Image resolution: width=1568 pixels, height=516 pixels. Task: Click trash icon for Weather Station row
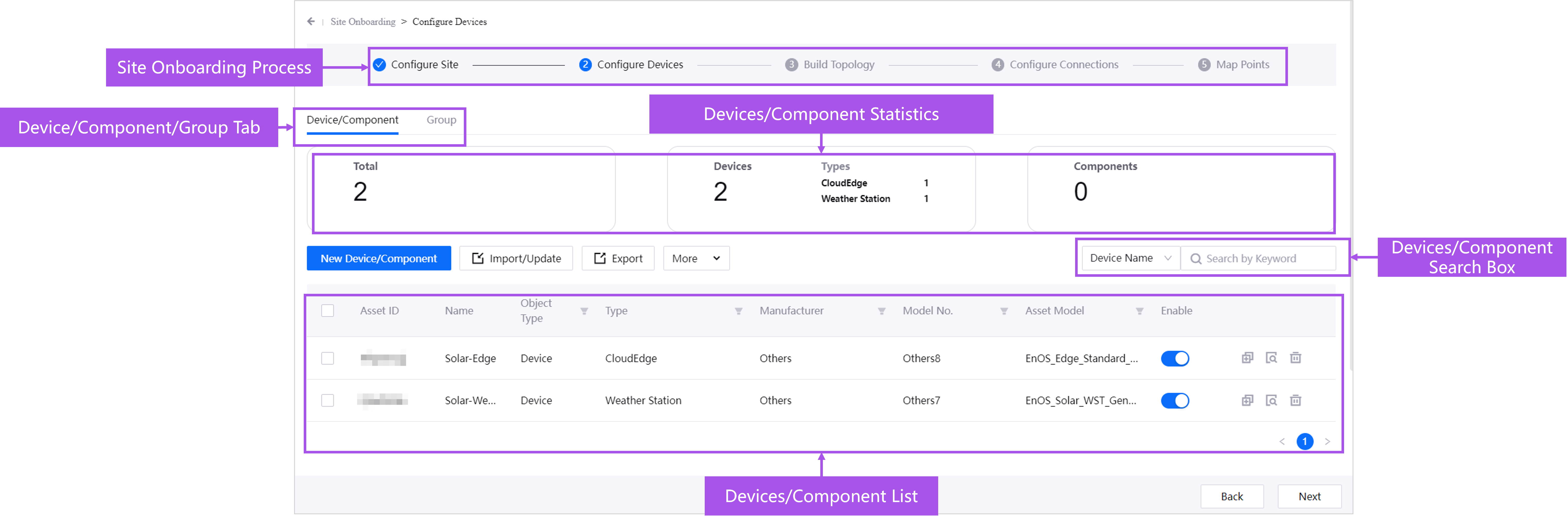click(x=1295, y=400)
